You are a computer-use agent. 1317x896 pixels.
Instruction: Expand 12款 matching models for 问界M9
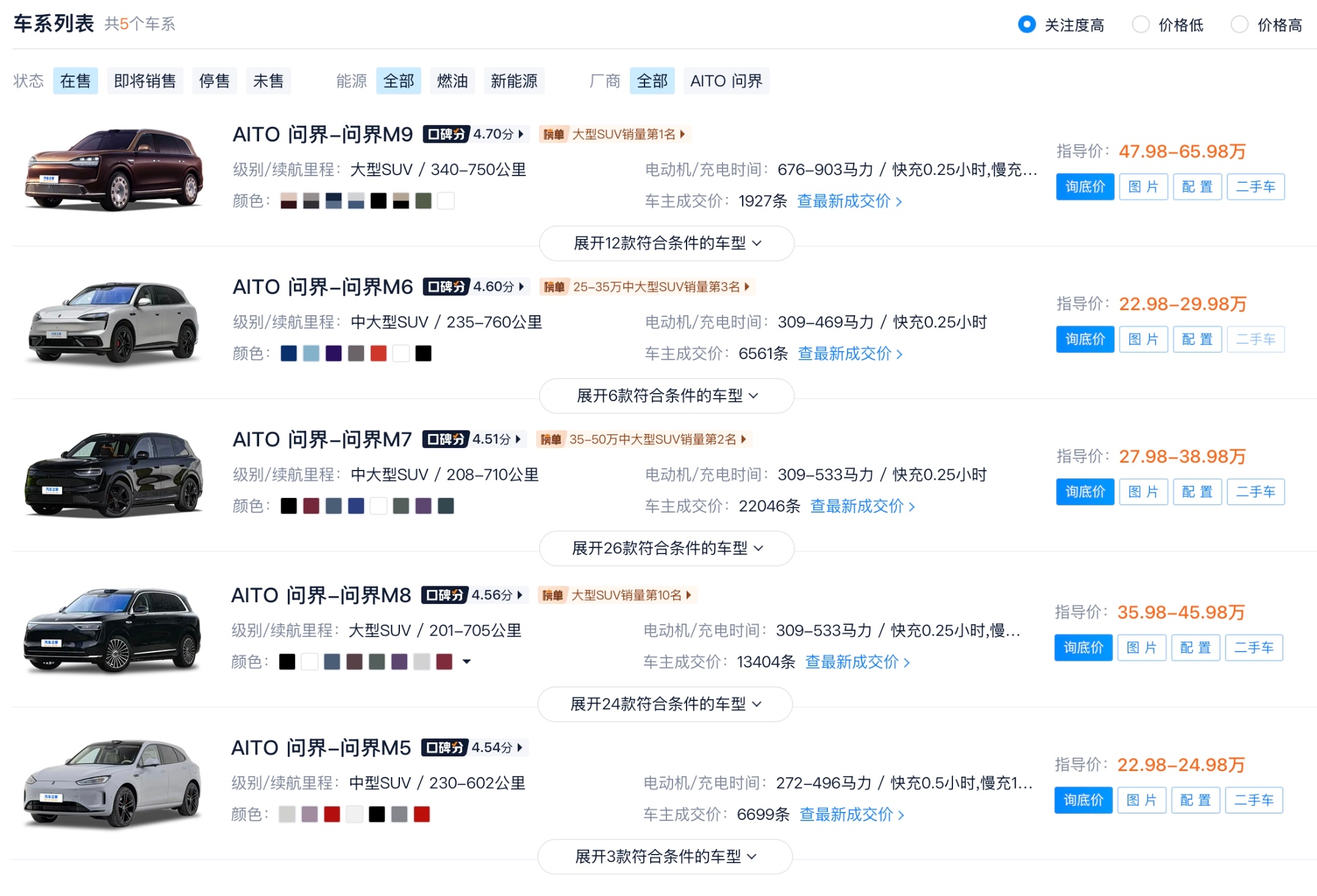pyautogui.click(x=666, y=243)
